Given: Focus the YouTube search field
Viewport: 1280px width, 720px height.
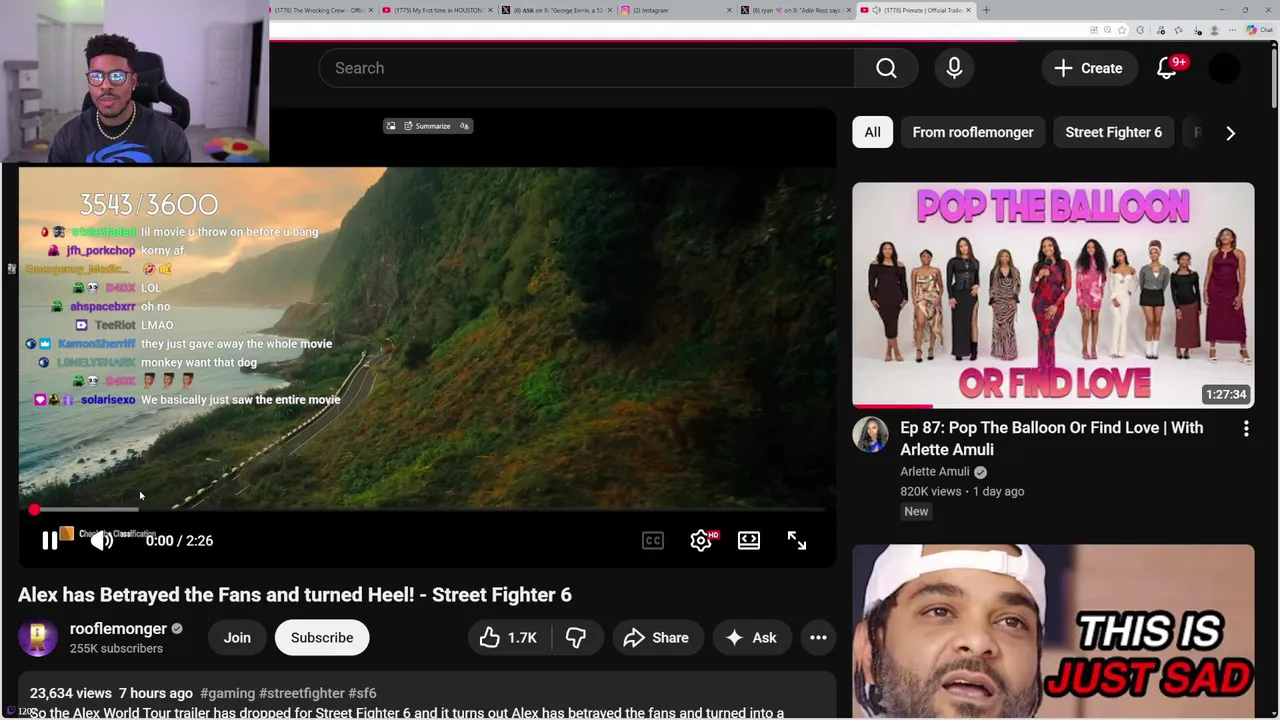Looking at the screenshot, I should 587,68.
